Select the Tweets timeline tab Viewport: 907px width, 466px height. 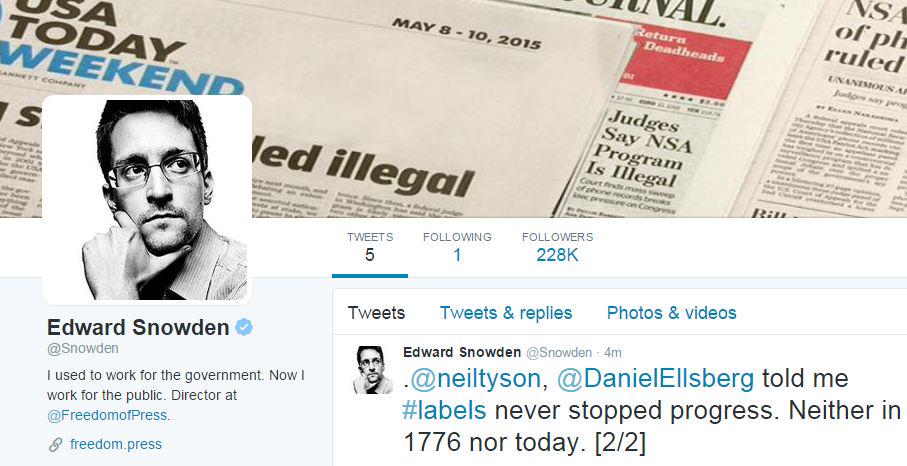[x=377, y=313]
